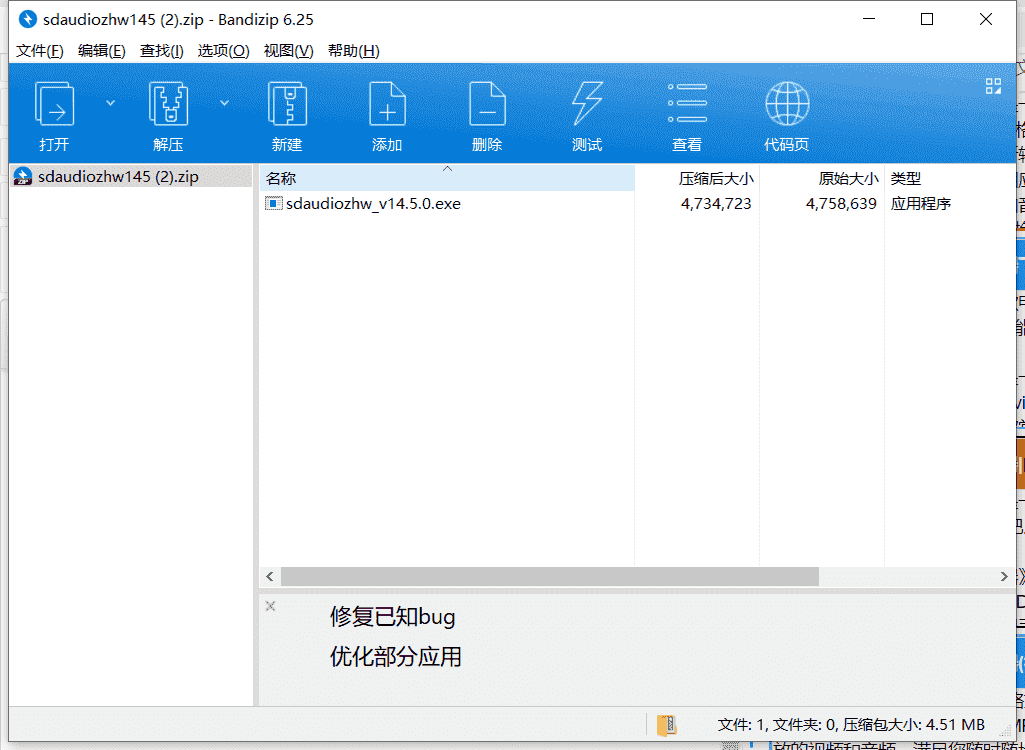Minimize the Bandizip window
The width and height of the screenshot is (1025, 750).
tap(868, 20)
